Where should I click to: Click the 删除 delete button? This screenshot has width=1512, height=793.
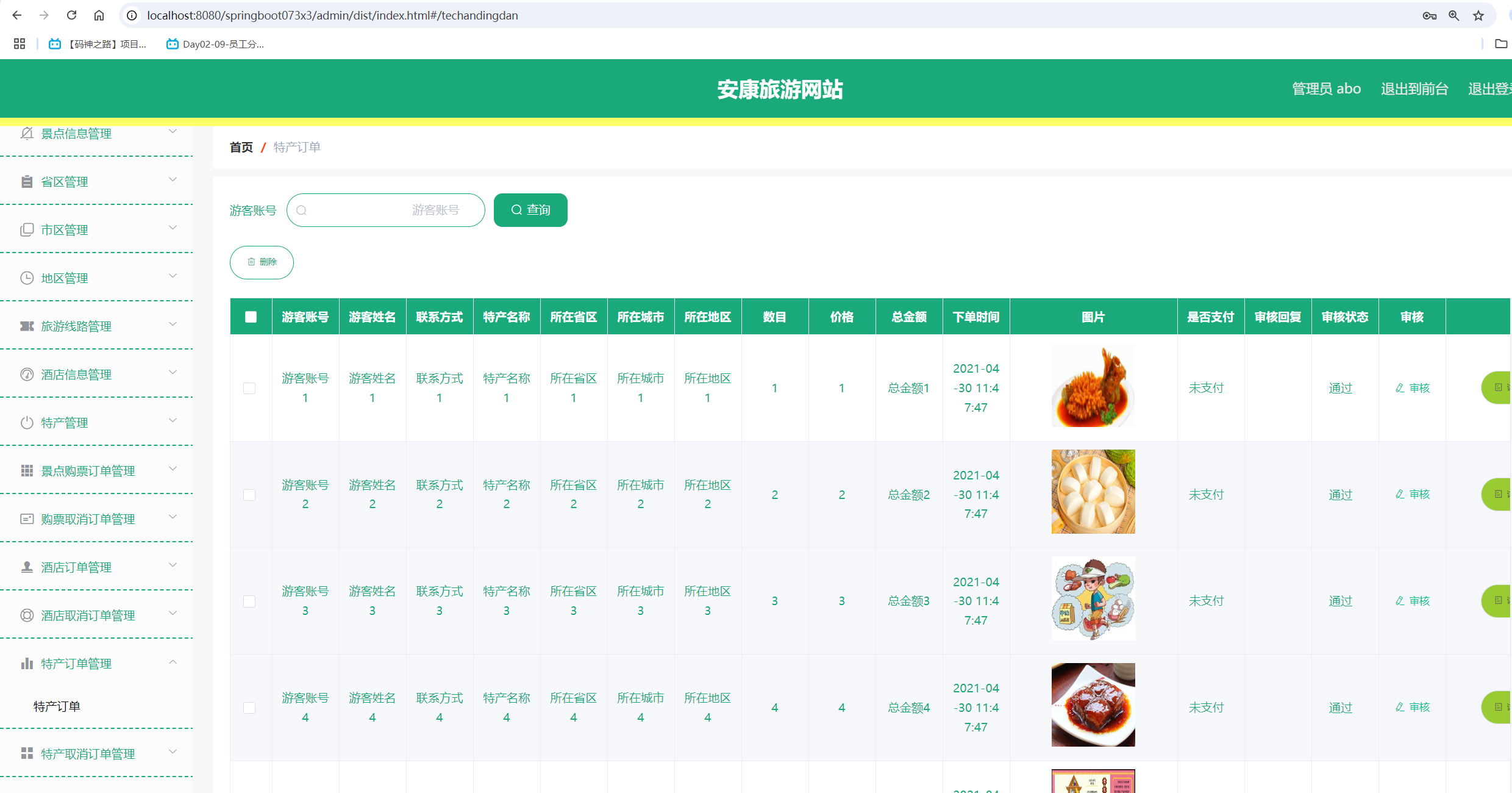[262, 262]
